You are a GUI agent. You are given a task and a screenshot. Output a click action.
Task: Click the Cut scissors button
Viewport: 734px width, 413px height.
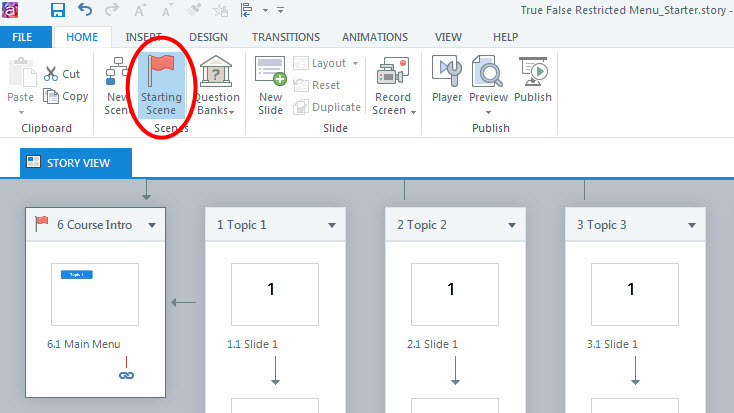point(62,74)
